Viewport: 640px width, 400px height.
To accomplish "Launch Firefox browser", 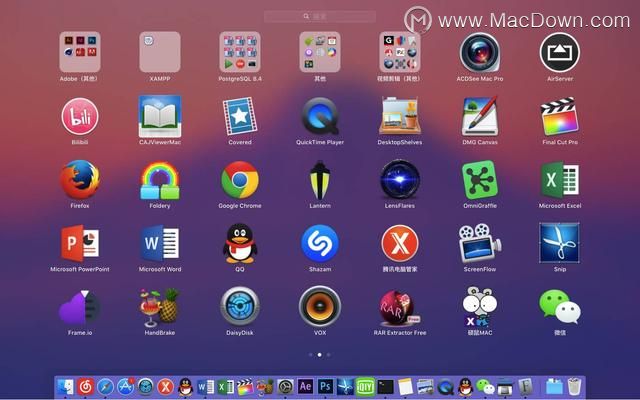I will (80, 180).
